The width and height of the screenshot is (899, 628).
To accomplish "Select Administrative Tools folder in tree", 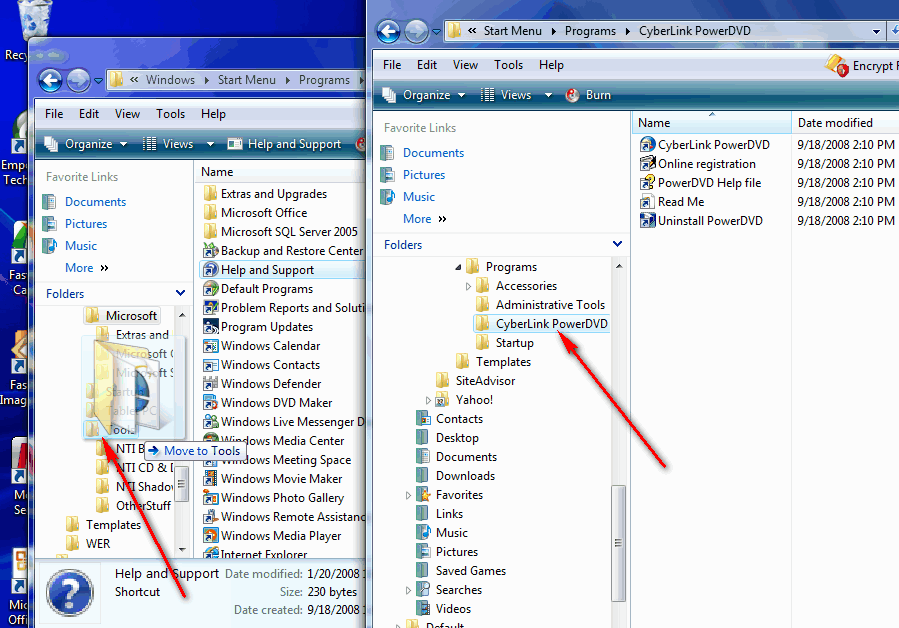I will (x=550, y=305).
